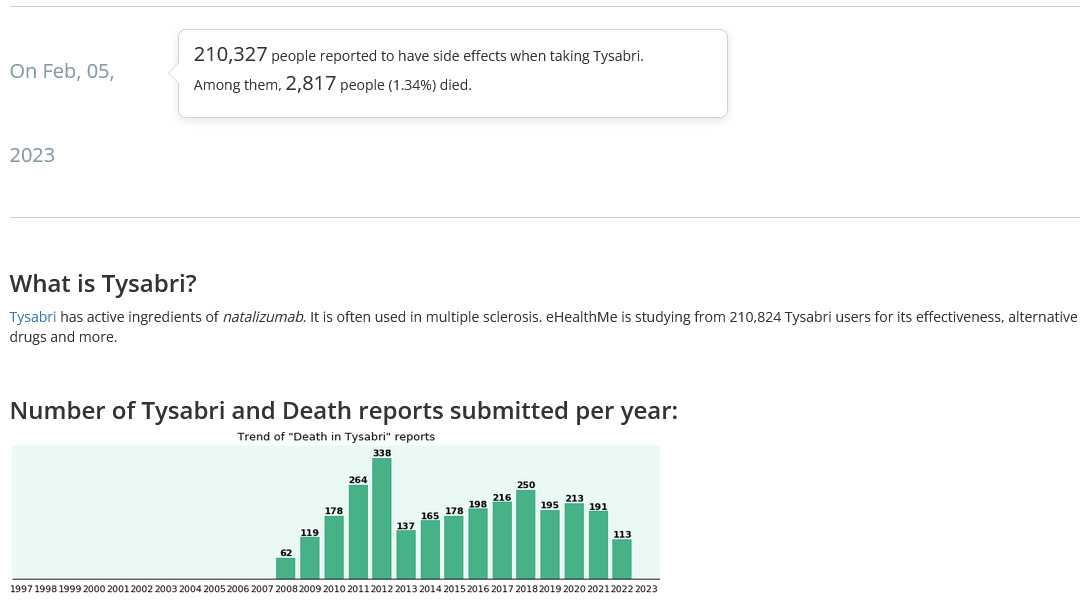Click the 'Number of Tysabri and Death reports' heading

[343, 411]
